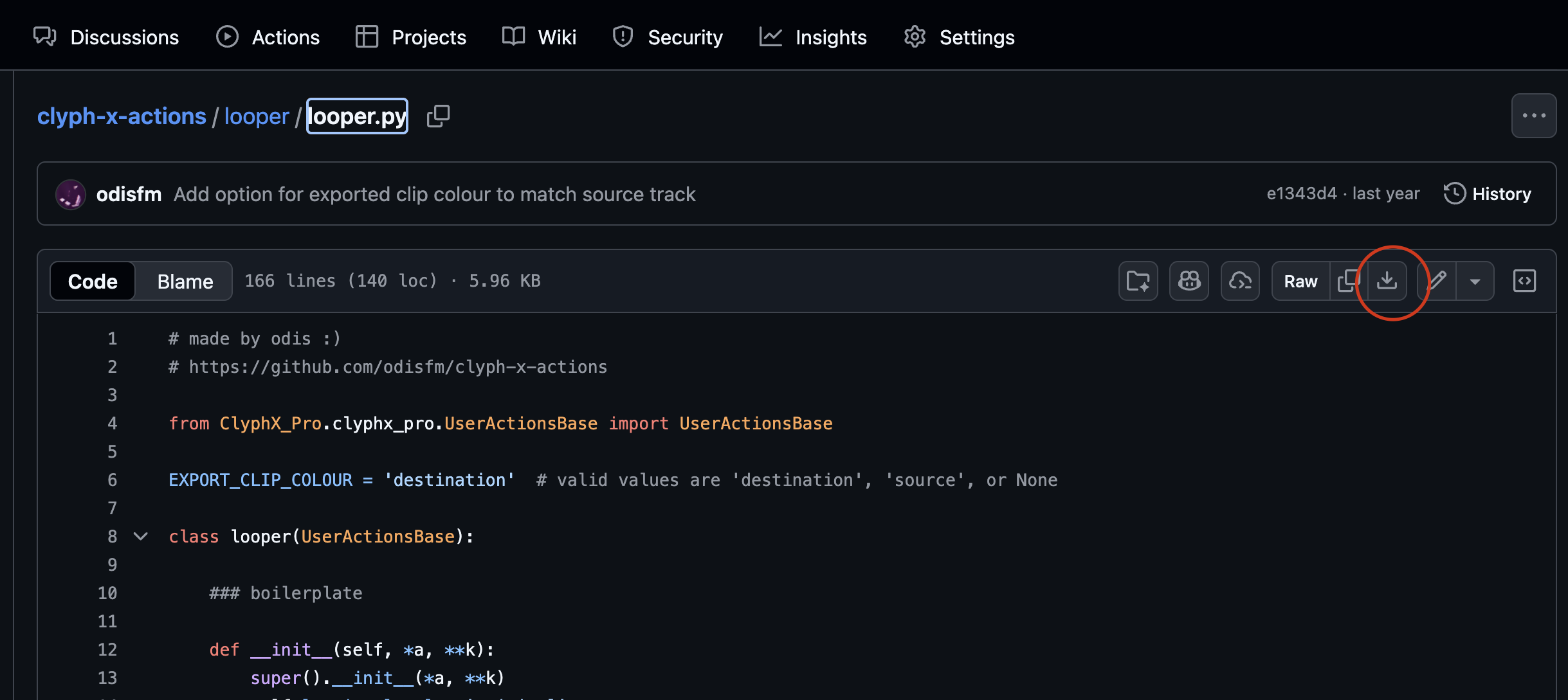Click the odisfm avatar thumbnail
Viewport: 1568px width, 700px height.
71,194
